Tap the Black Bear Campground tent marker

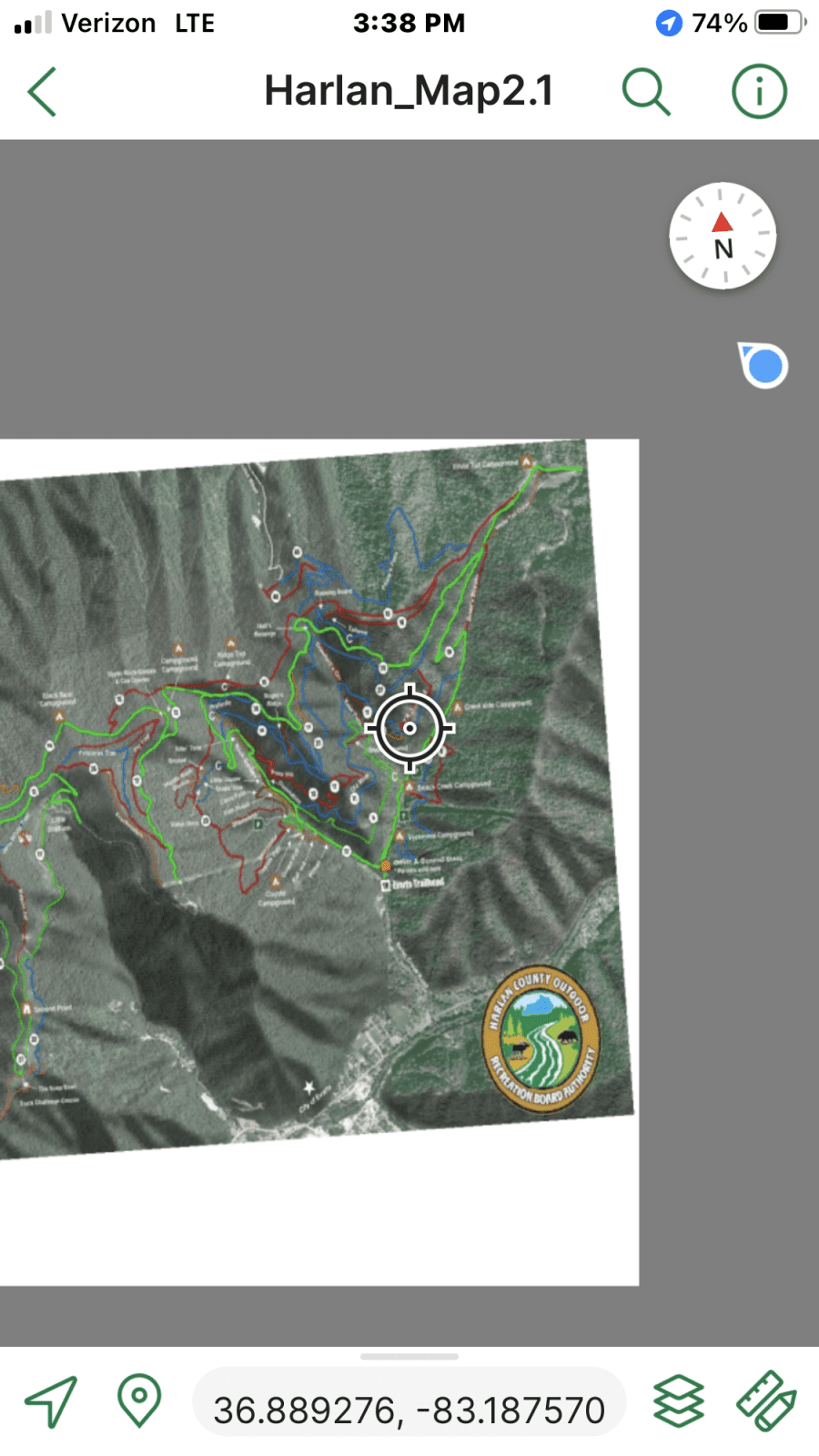pyautogui.click(x=59, y=716)
